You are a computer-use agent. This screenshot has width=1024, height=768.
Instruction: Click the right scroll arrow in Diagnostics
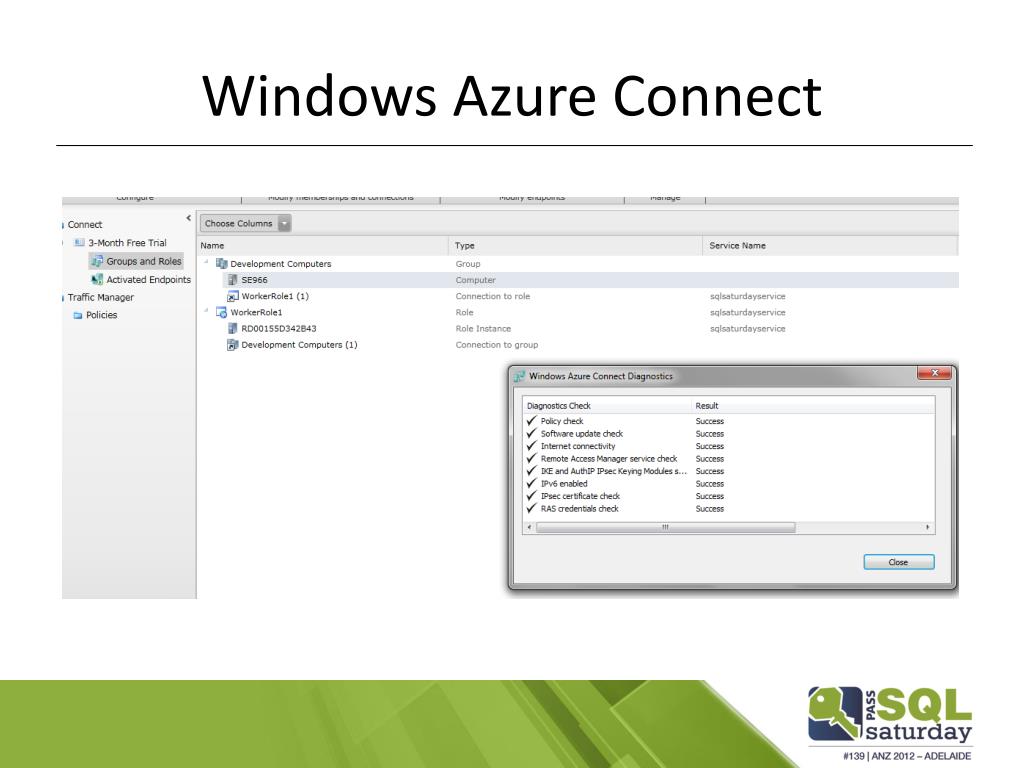click(928, 527)
